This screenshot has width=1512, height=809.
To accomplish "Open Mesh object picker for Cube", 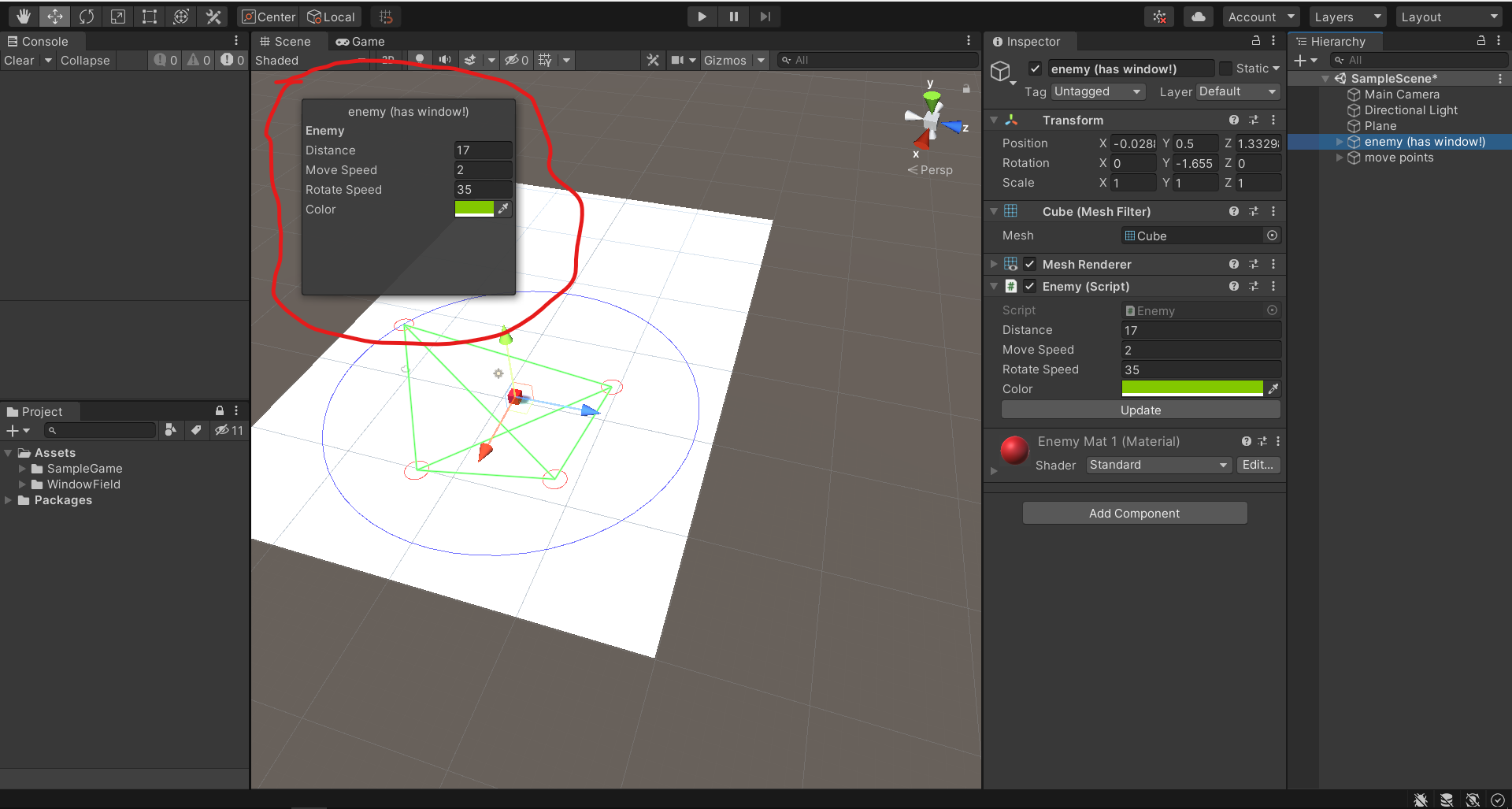I will click(x=1272, y=236).
